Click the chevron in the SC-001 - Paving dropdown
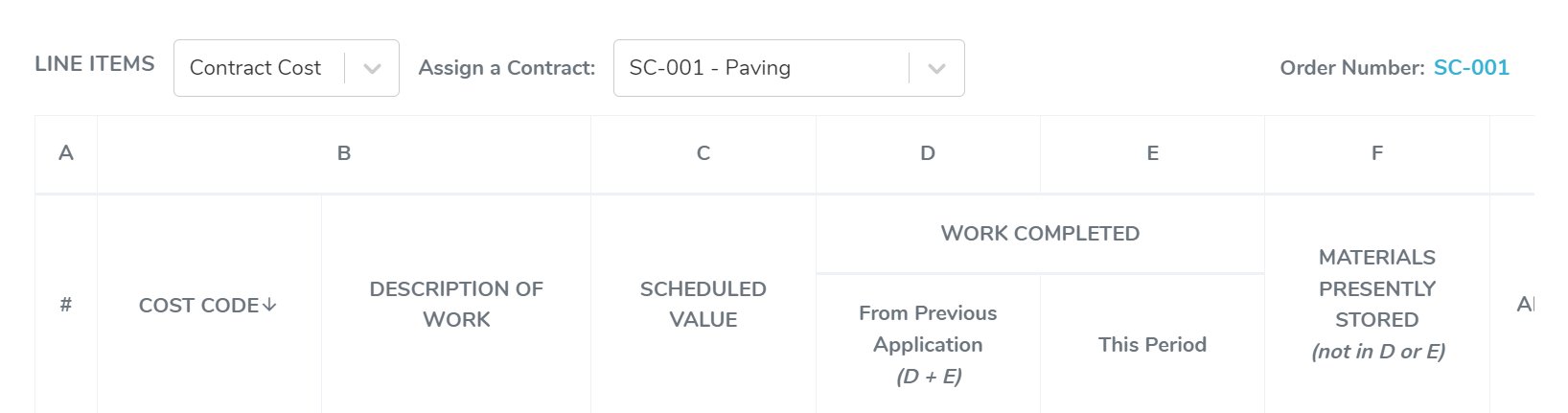The height and width of the screenshot is (413, 1568). pyautogui.click(x=936, y=68)
